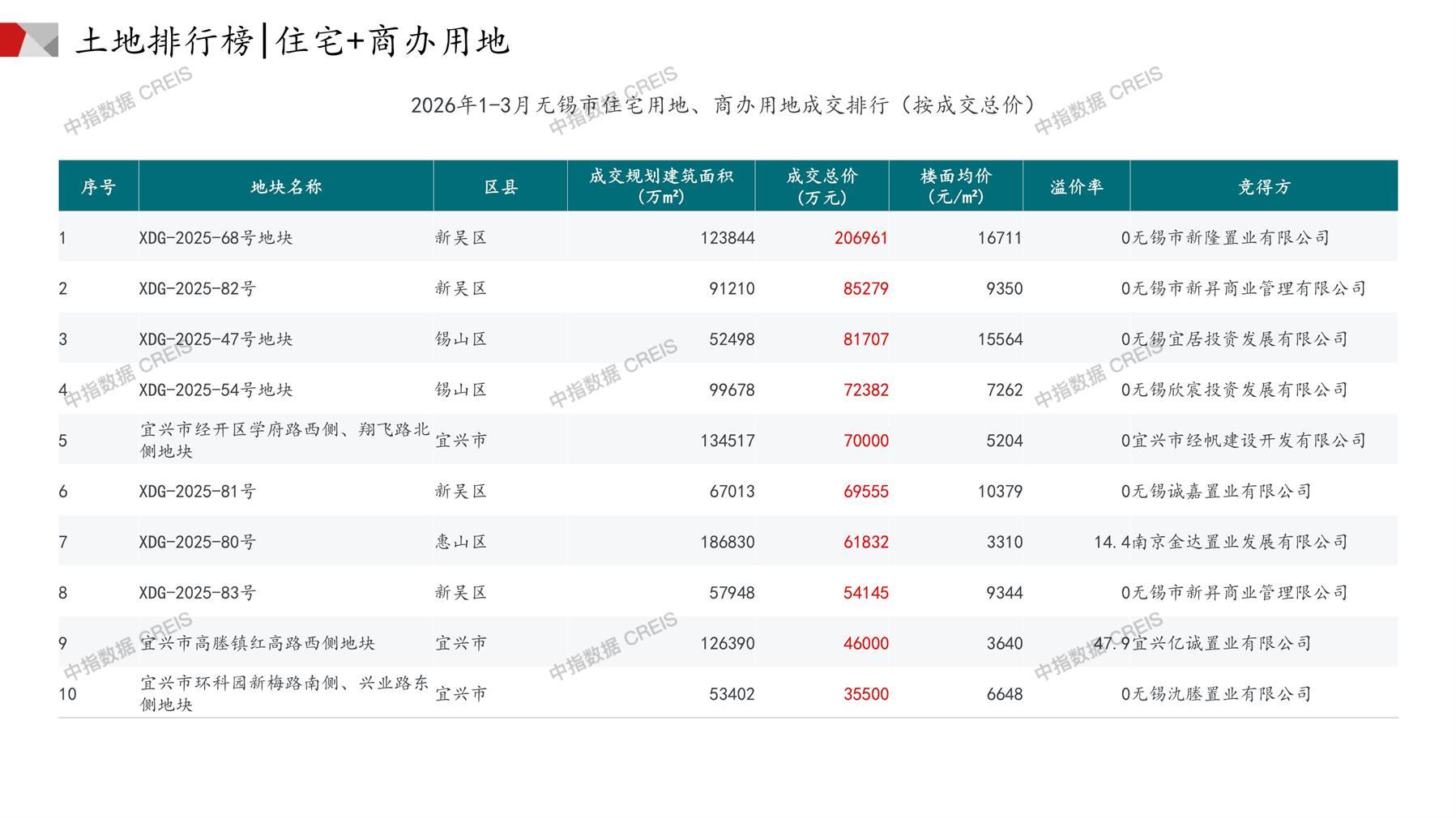The width and height of the screenshot is (1456, 818).
Task: Click the floor price value 16711
Action: [1000, 238]
